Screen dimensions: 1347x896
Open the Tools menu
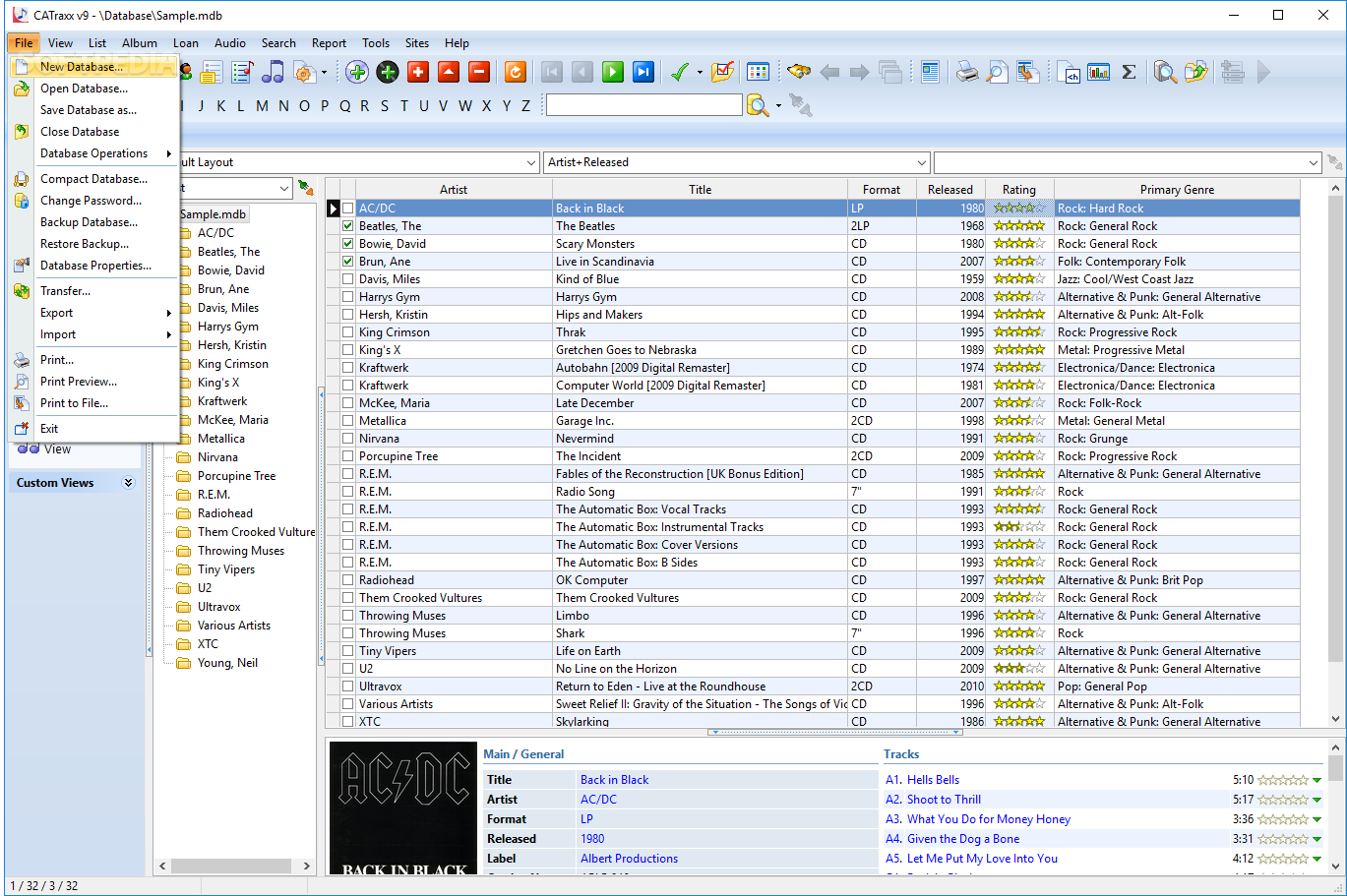click(x=376, y=43)
